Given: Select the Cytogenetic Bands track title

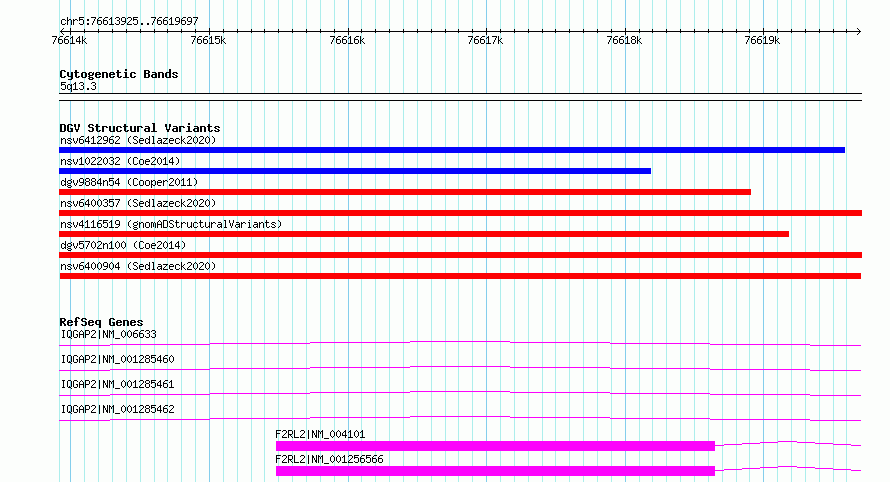Looking at the screenshot, I should click(x=119, y=74).
